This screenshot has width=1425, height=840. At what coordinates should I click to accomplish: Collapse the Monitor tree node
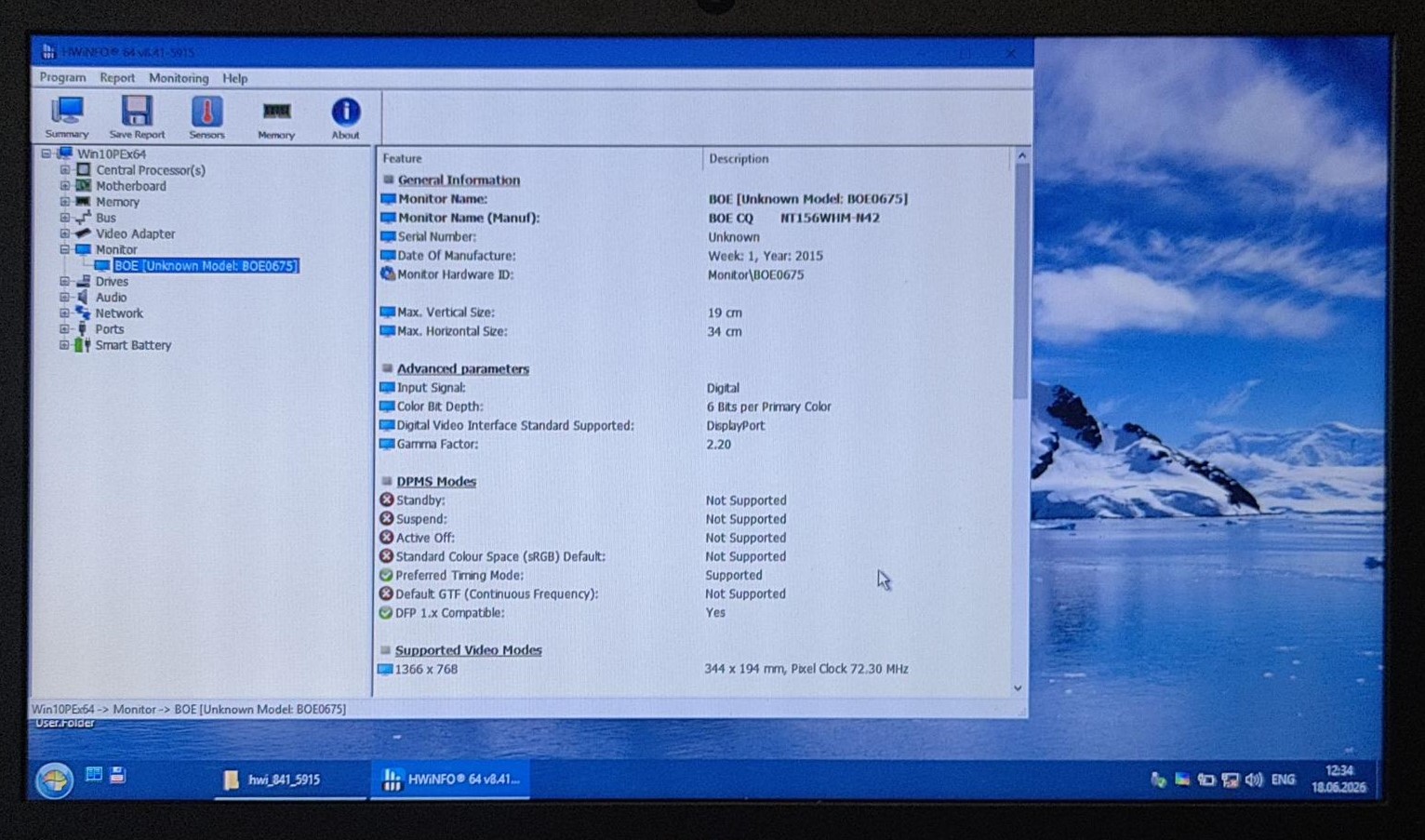64,249
